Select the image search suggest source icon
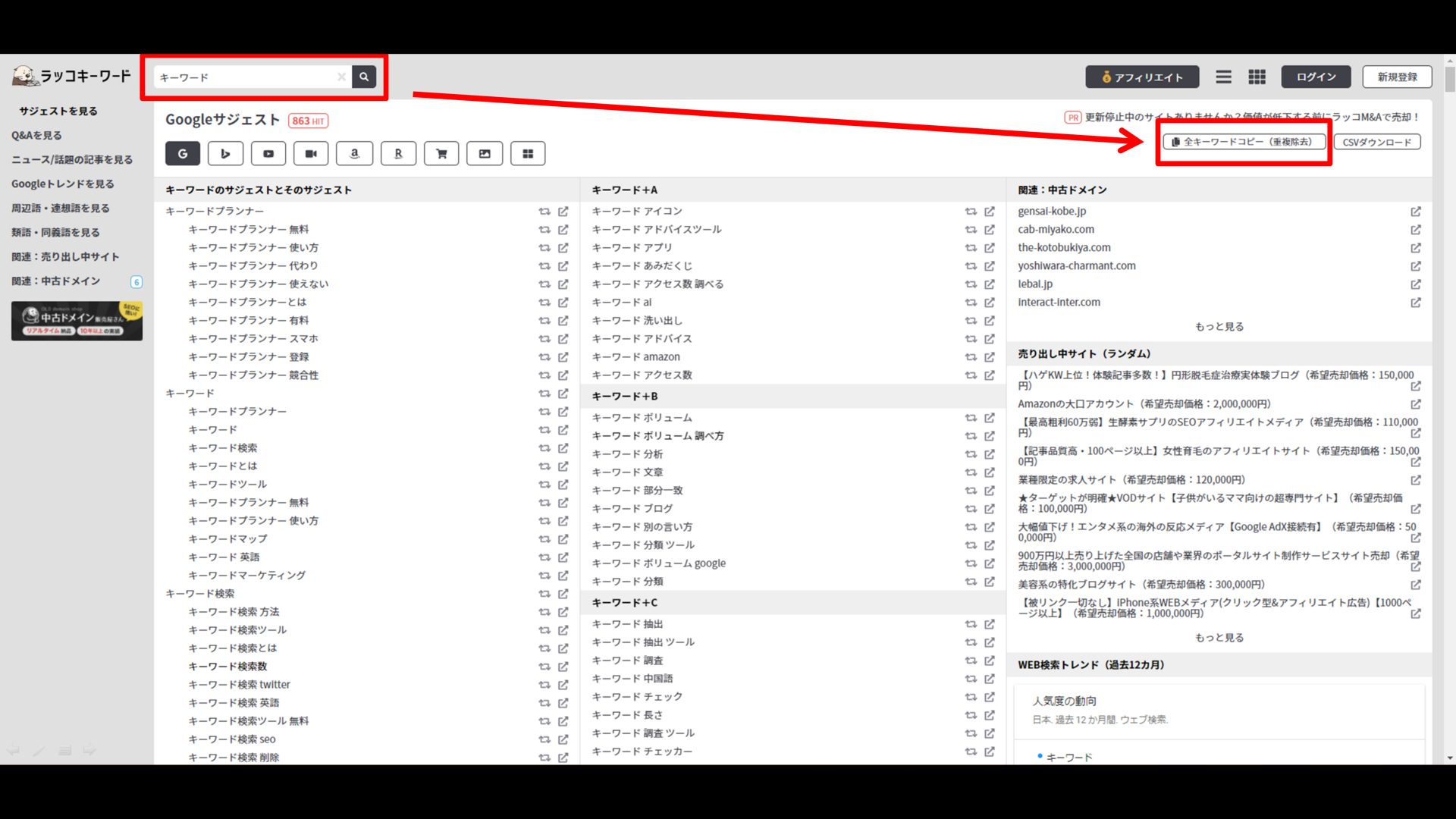Screen dimensions: 1456x819 (485, 153)
